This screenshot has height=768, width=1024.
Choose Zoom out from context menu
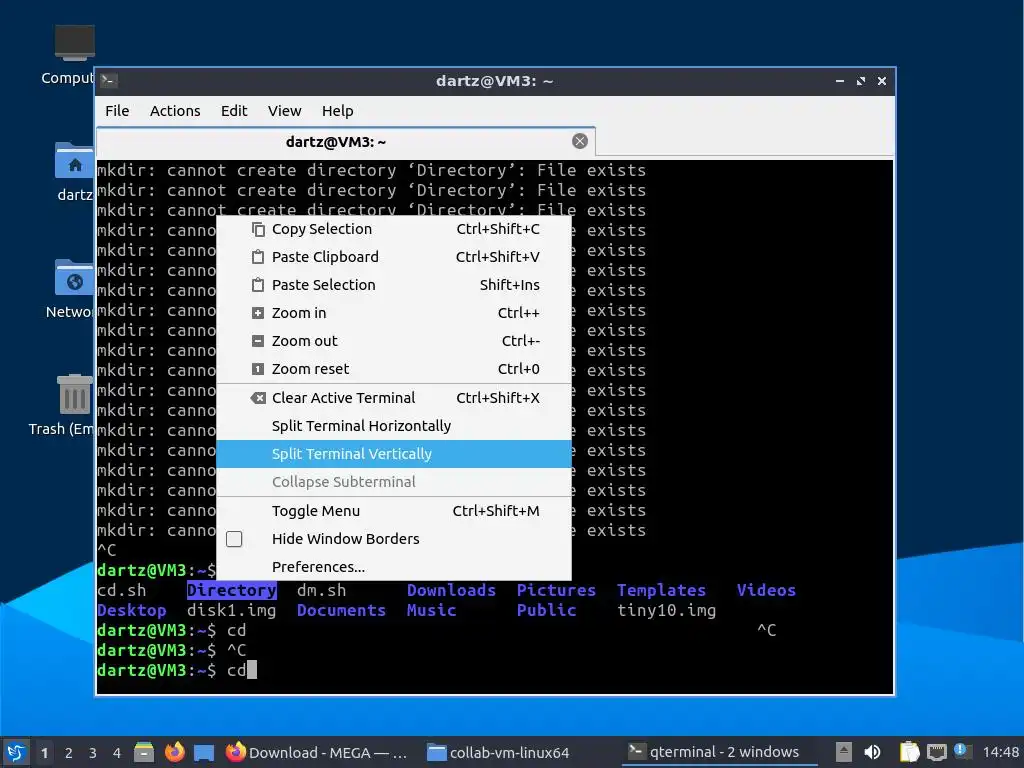394,342
